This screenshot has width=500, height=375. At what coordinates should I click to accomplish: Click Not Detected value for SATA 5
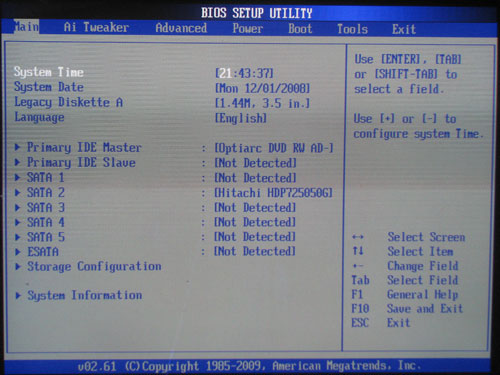click(x=255, y=237)
